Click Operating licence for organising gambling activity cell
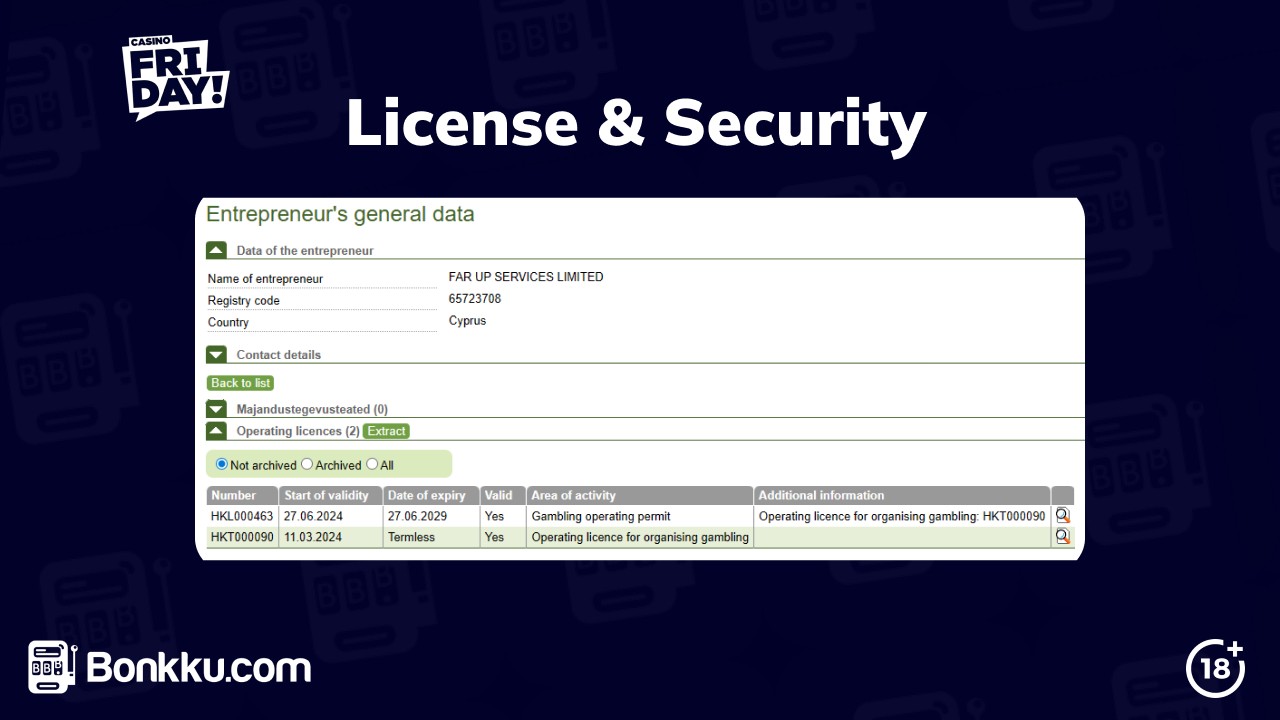This screenshot has width=1280, height=720. 640,537
